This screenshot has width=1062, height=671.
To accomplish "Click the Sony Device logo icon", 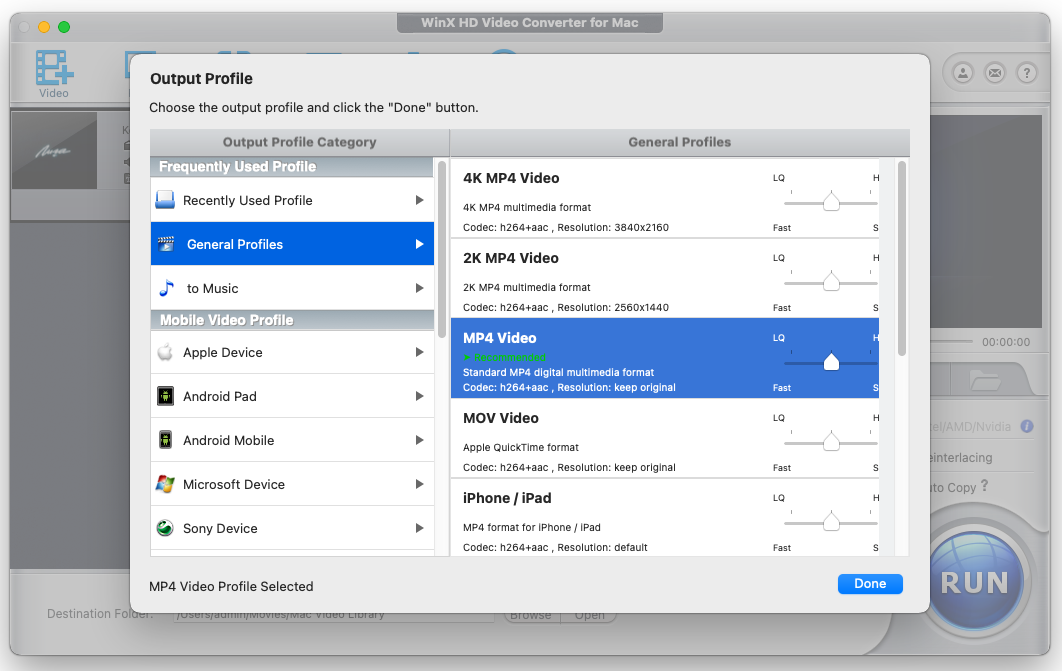I will [165, 528].
